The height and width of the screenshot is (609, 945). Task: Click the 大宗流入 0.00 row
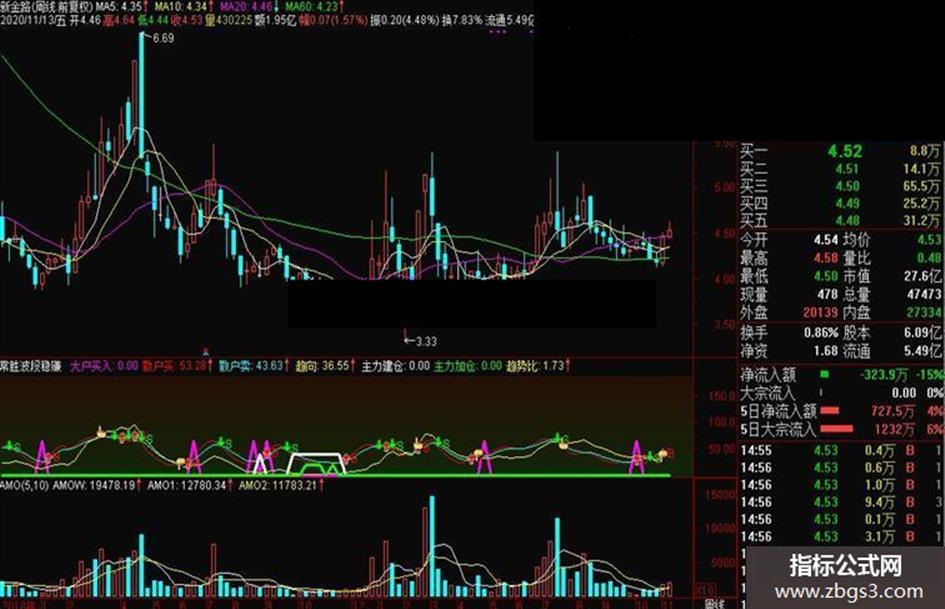(x=841, y=393)
